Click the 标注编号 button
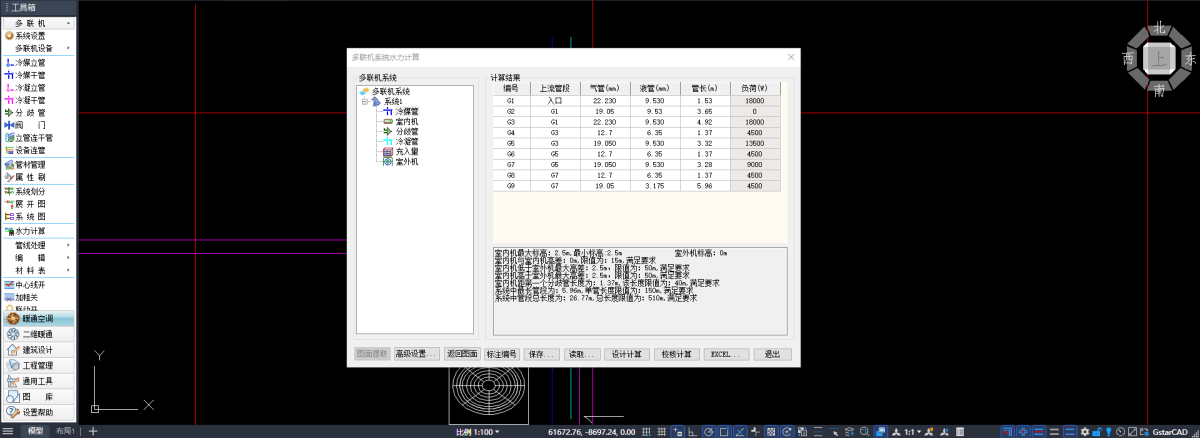1200x438 pixels. click(501, 354)
